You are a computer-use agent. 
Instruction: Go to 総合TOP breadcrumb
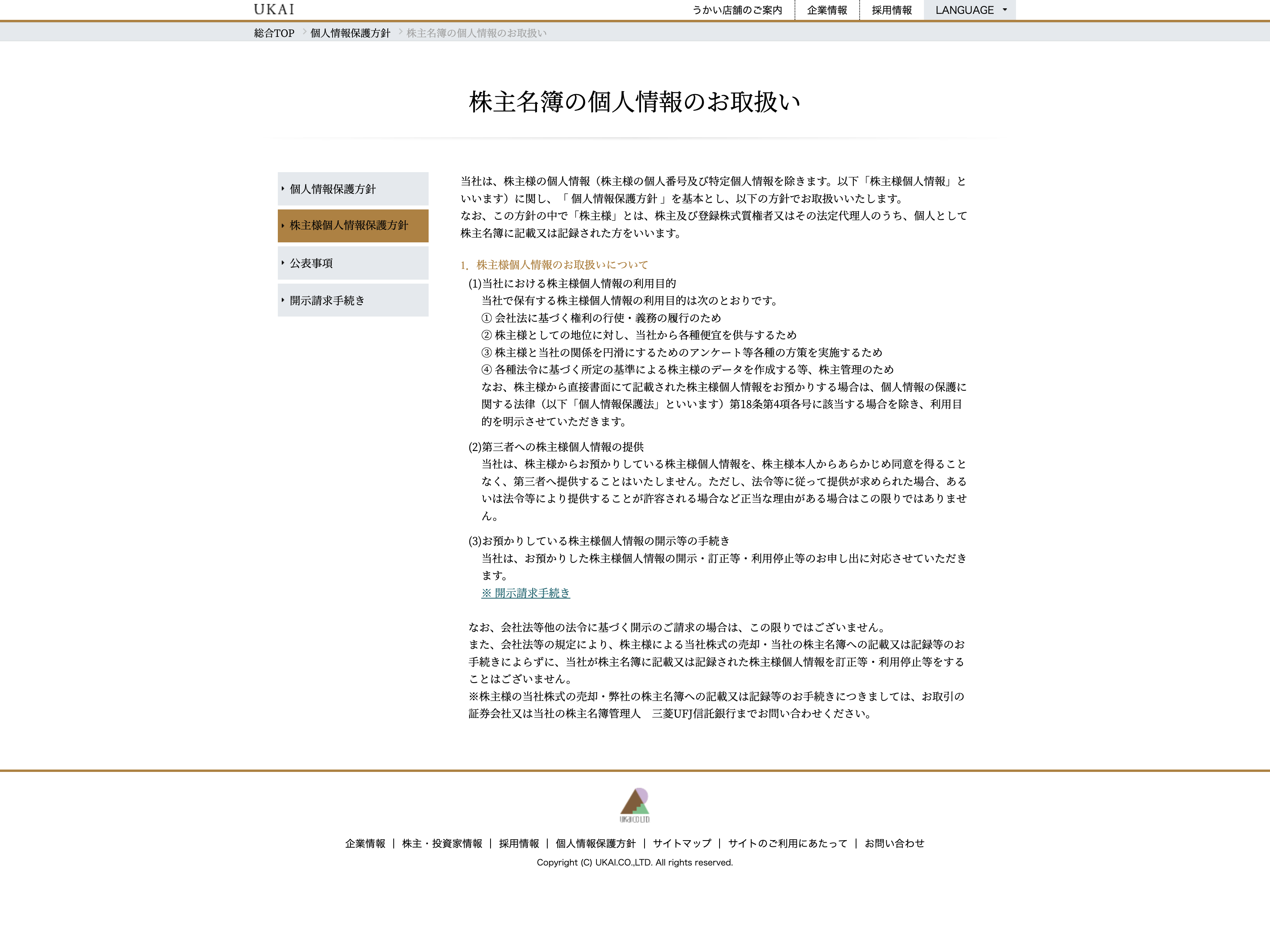pyautogui.click(x=274, y=33)
